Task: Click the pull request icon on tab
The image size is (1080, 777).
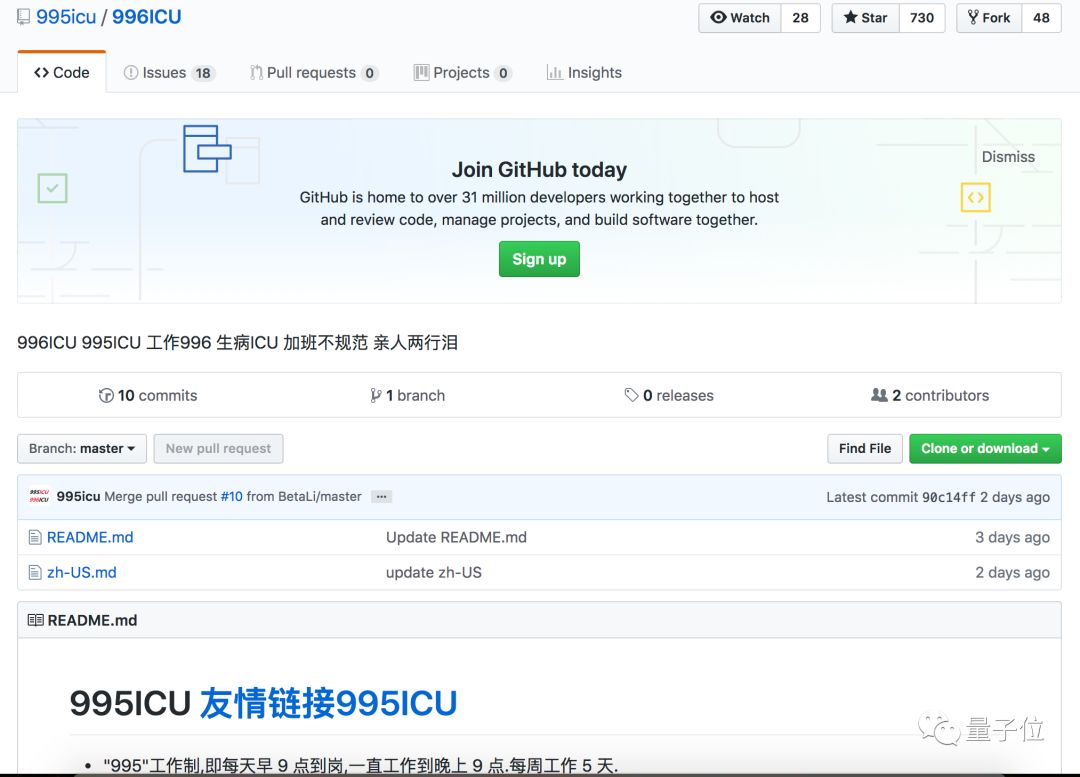Action: 256,72
